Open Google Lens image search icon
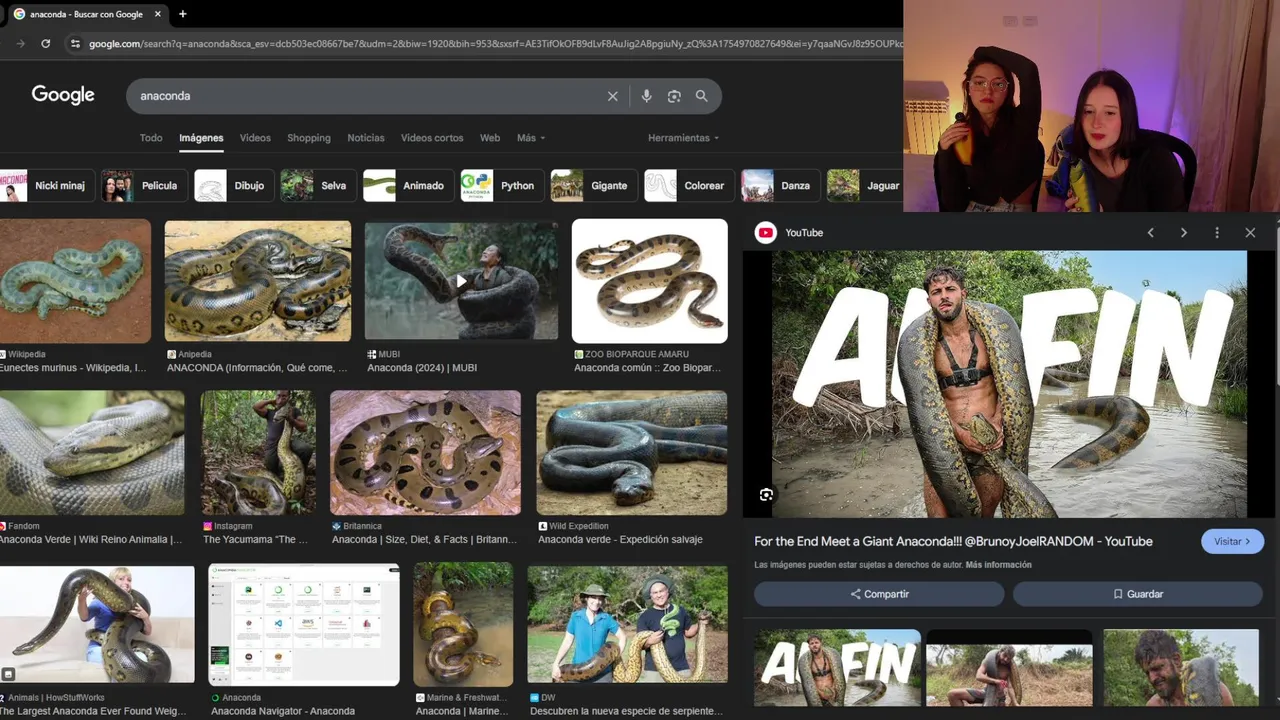This screenshot has width=1280, height=720. (x=674, y=96)
